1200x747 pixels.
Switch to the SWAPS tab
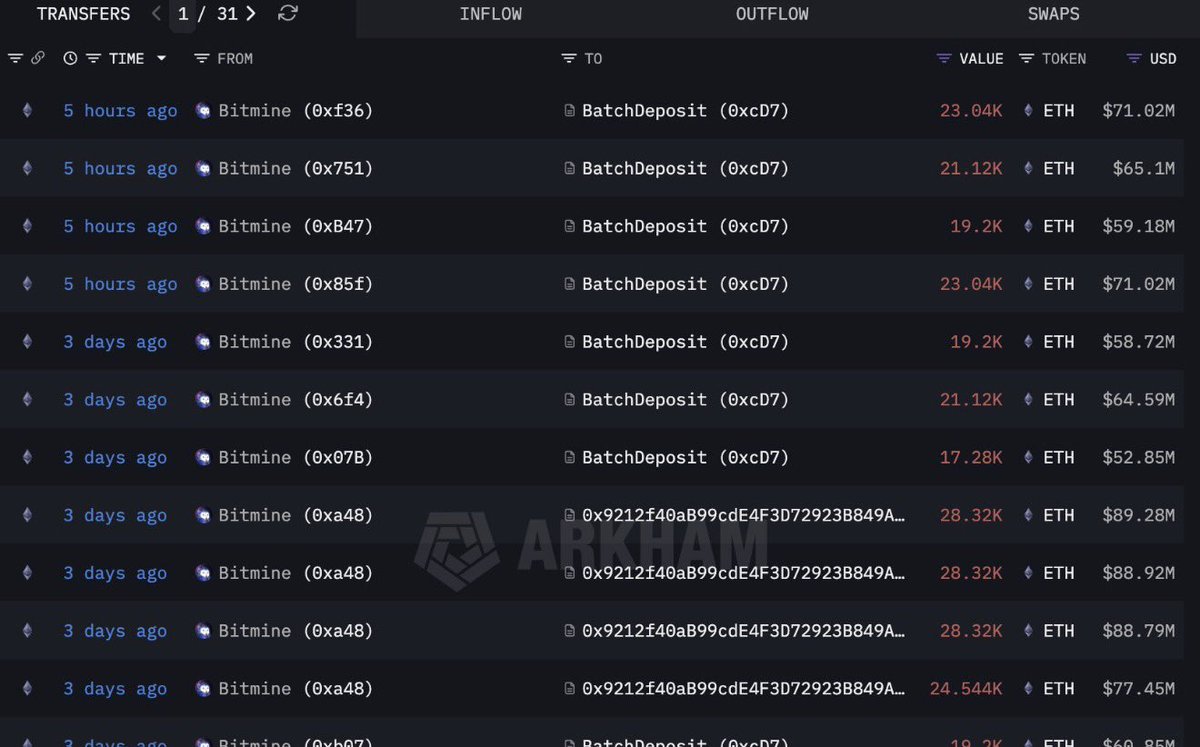pos(1053,15)
